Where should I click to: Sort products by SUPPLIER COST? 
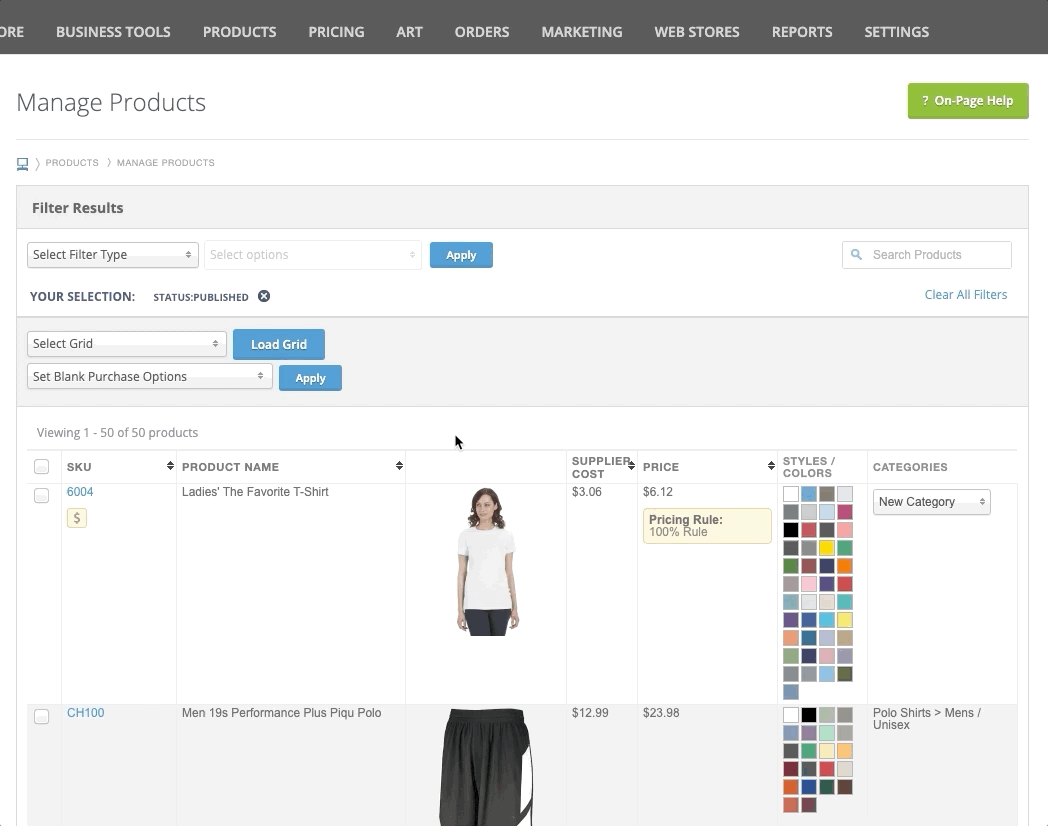tap(630, 466)
